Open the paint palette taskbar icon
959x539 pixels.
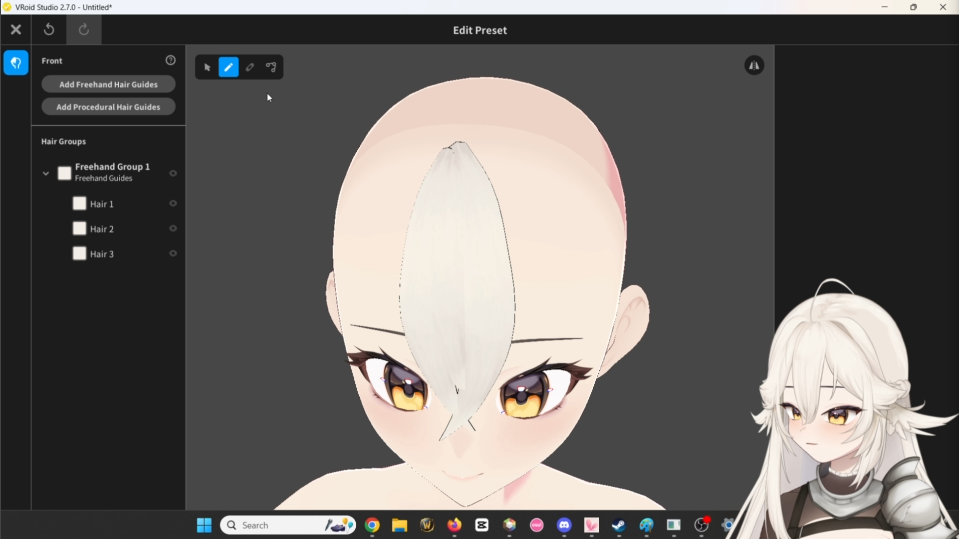(x=646, y=525)
